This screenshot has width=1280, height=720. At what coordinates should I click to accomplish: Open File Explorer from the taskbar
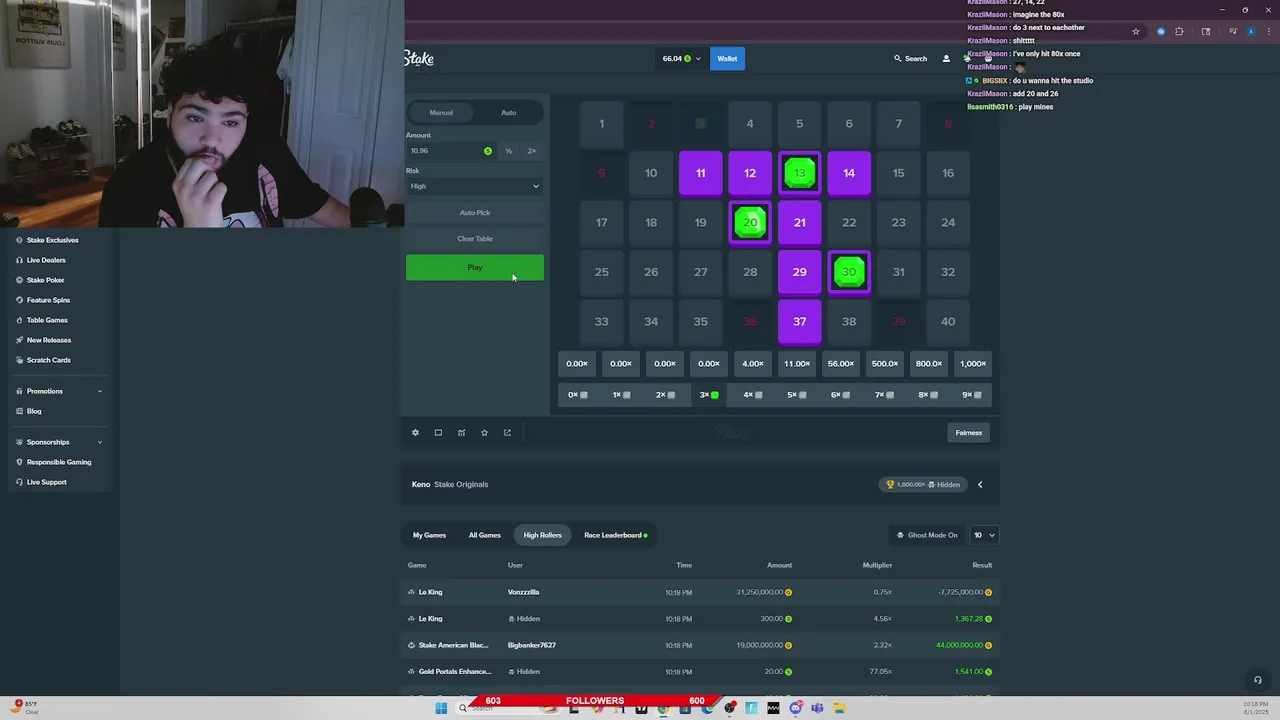[839, 708]
